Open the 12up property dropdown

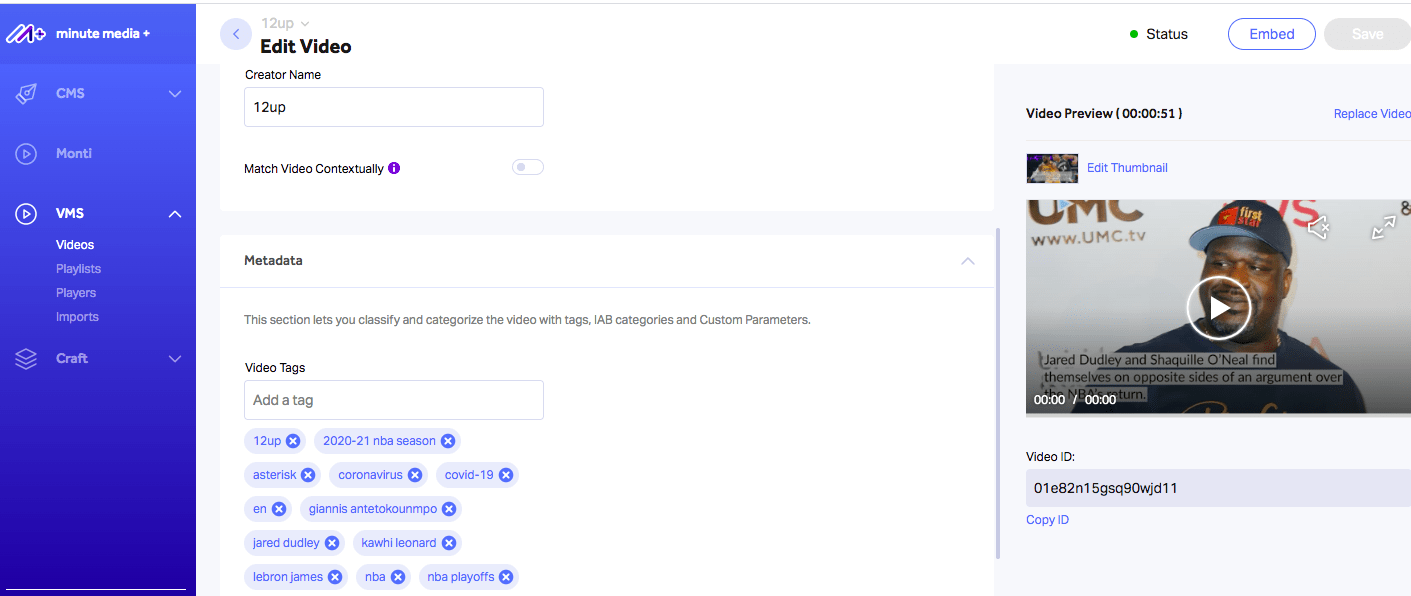point(285,23)
